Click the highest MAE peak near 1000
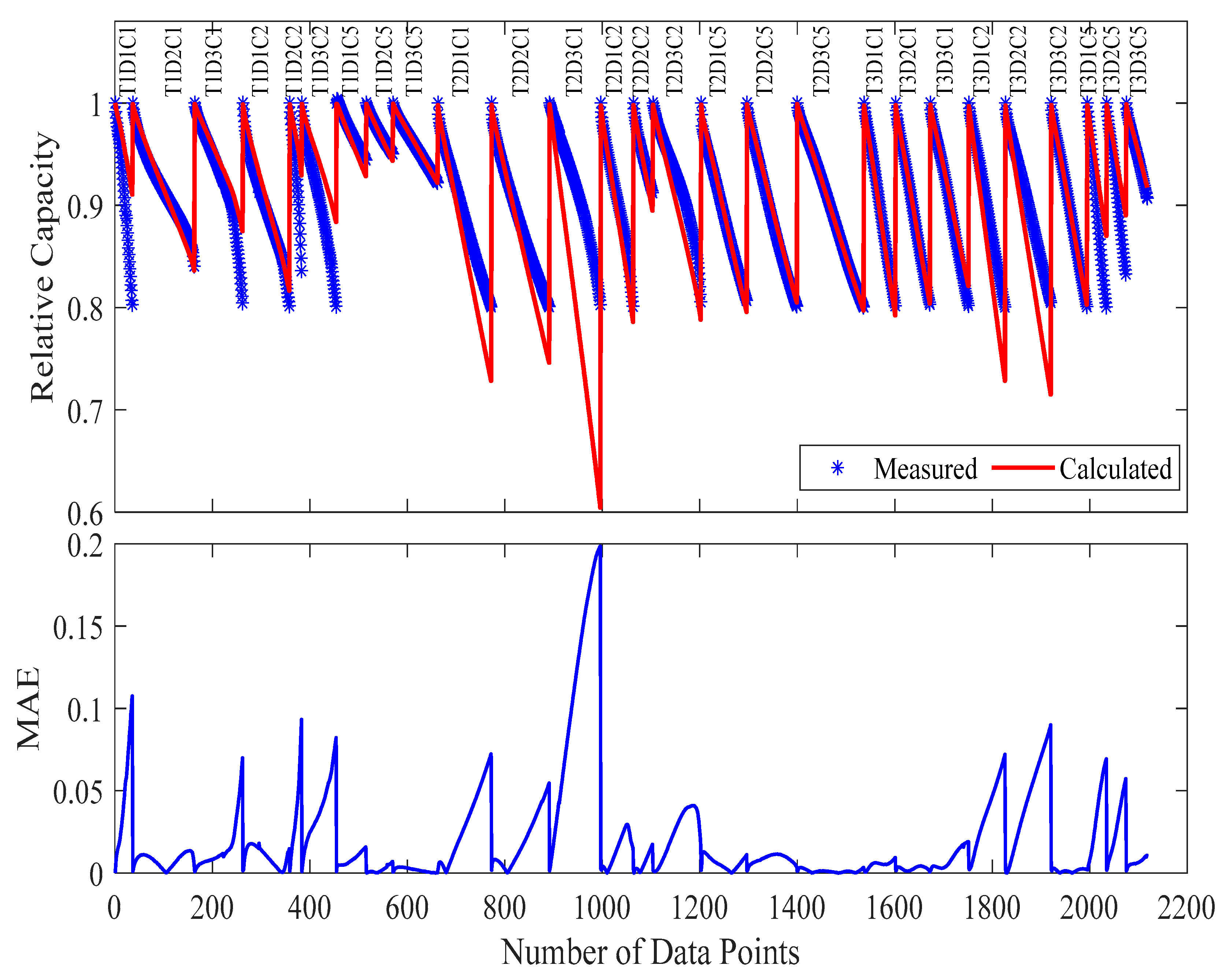Image resolution: width=1229 pixels, height=980 pixels. [600, 547]
